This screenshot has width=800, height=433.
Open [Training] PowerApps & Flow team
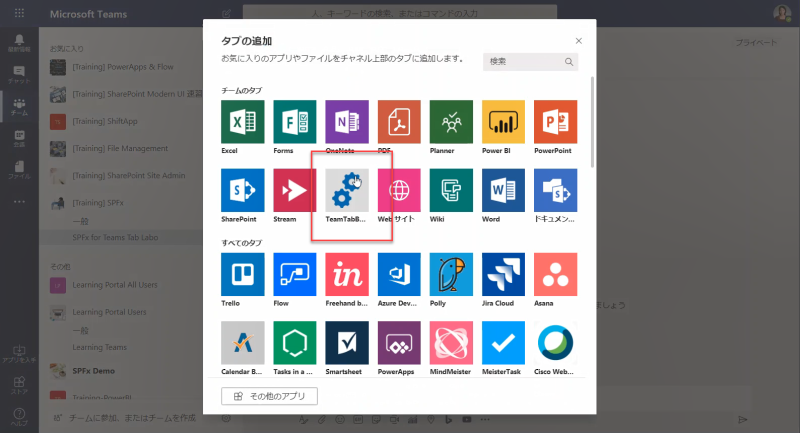(x=122, y=67)
